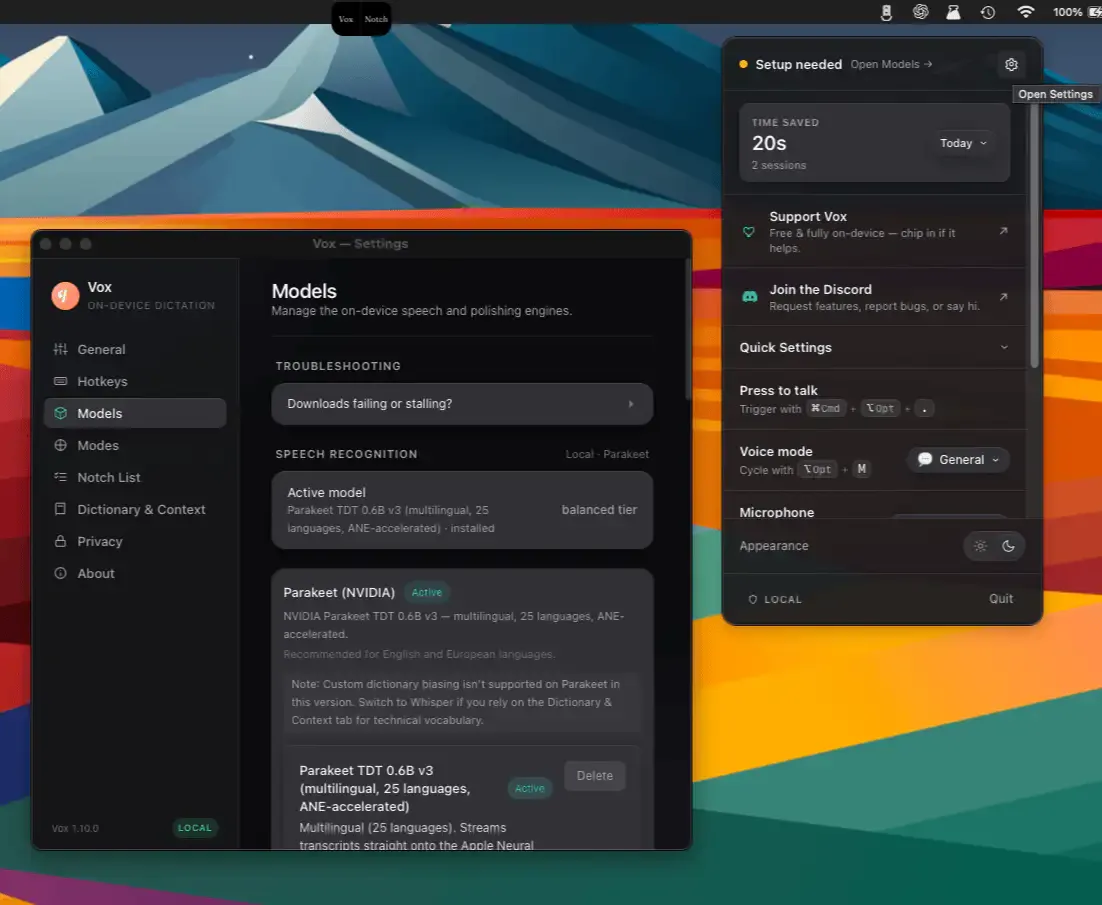The image size is (1102, 905).
Task: Go to Modes settings tab
Action: click(135, 445)
